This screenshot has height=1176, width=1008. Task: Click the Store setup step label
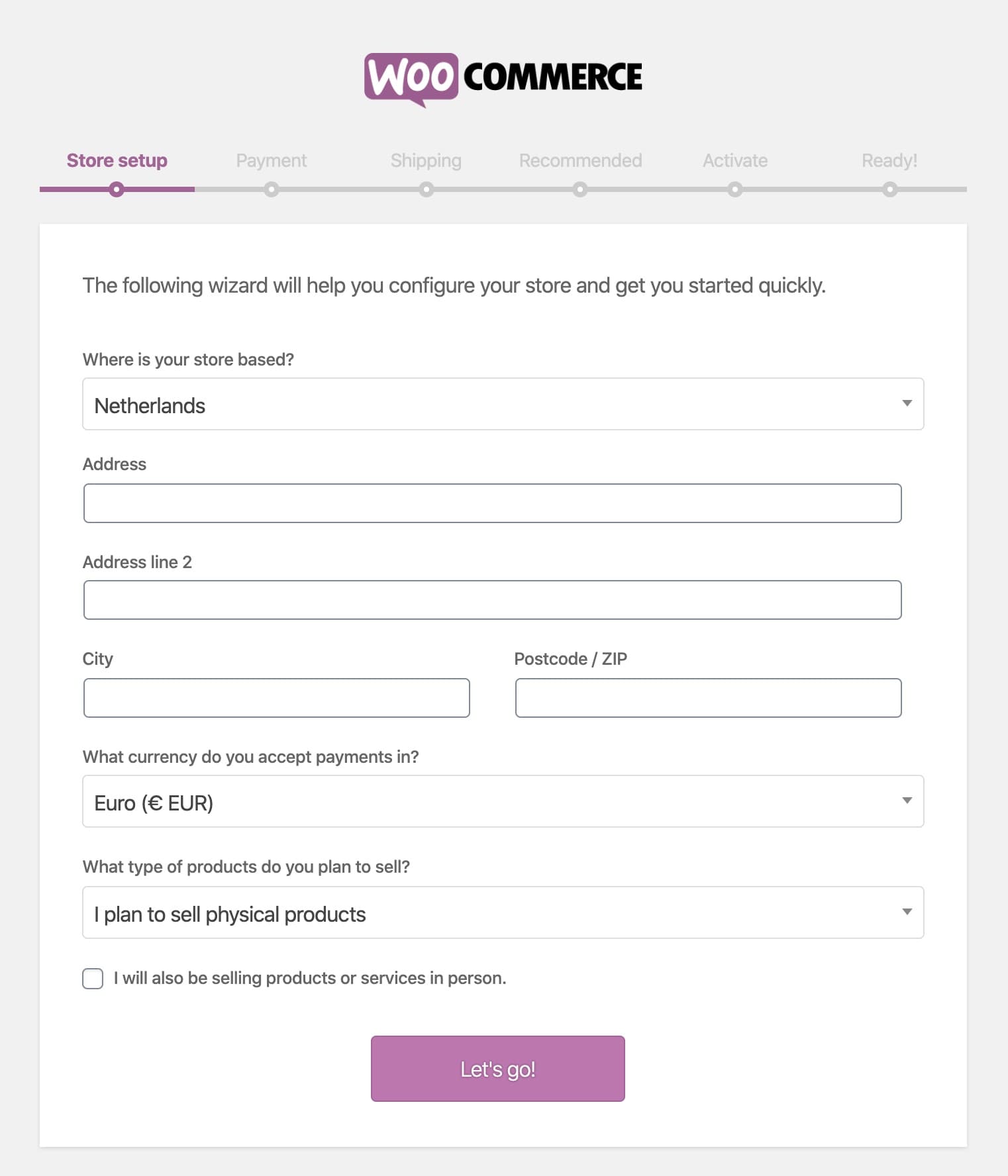(117, 160)
